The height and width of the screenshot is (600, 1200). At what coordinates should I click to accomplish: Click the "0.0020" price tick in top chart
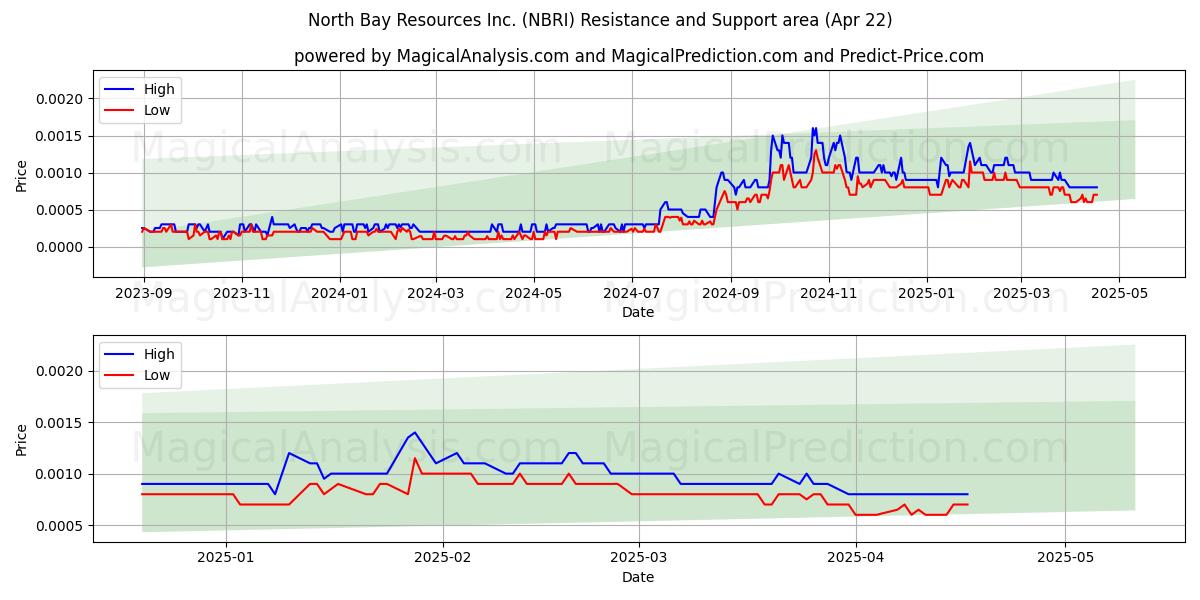tap(62, 99)
